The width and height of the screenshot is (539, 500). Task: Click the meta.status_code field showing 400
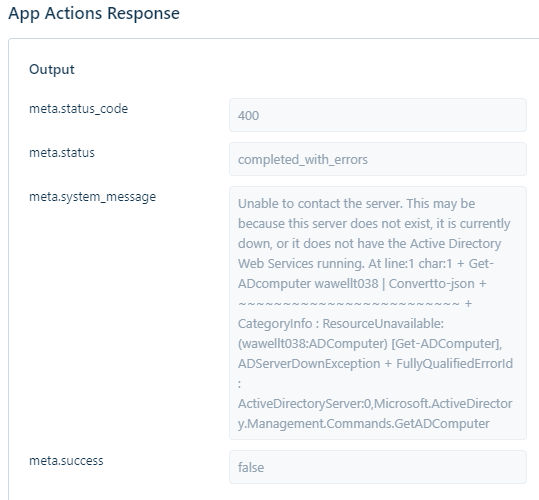(378, 115)
